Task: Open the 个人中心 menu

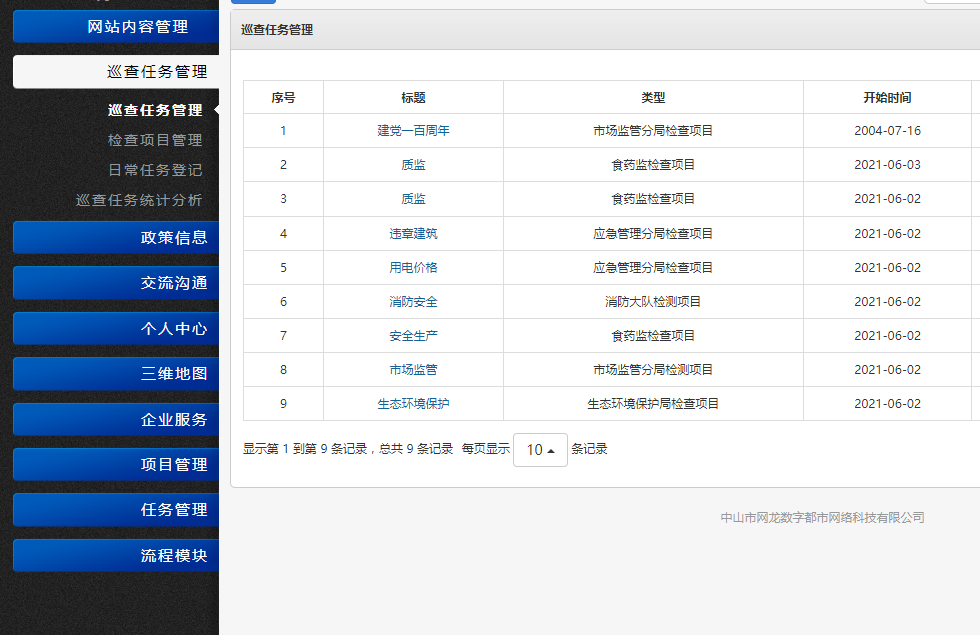Action: pyautogui.click(x=116, y=329)
